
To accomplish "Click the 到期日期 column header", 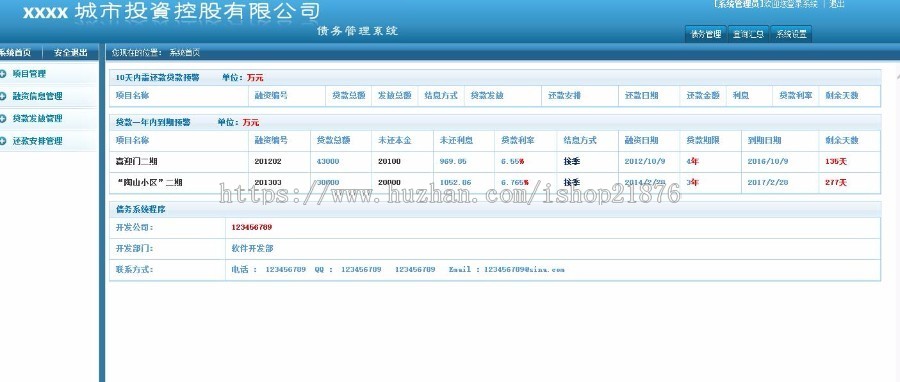I will pyautogui.click(x=765, y=140).
